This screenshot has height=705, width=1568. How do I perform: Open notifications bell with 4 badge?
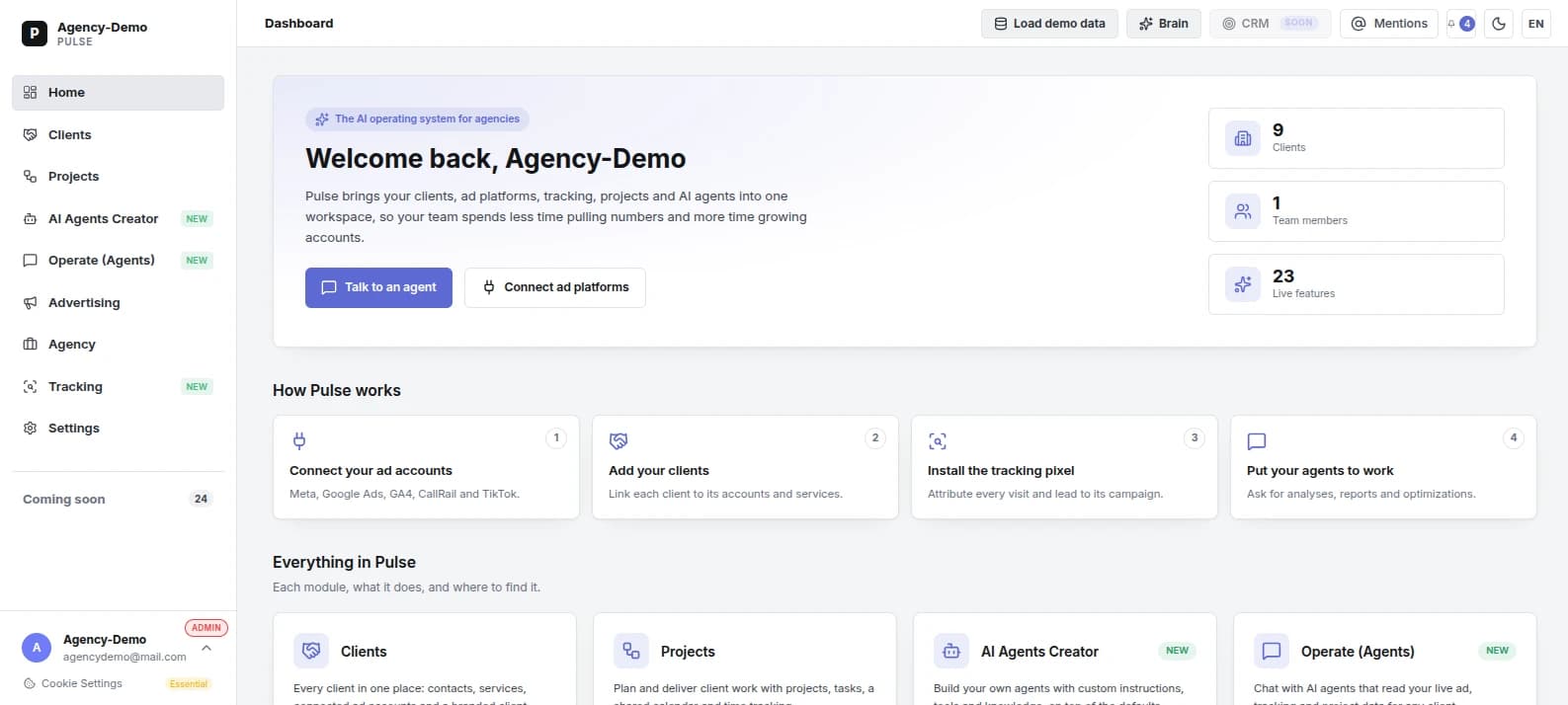click(x=1461, y=24)
